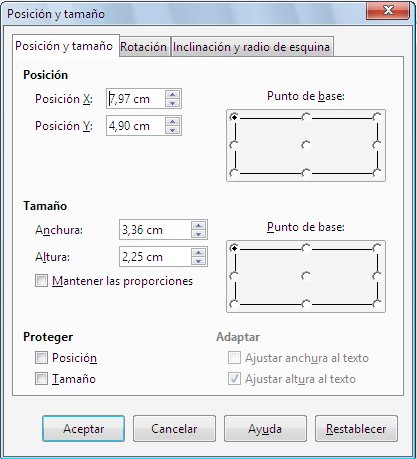Check the Tamaño option under Proteger
417x459 pixels.
pyautogui.click(x=41, y=379)
